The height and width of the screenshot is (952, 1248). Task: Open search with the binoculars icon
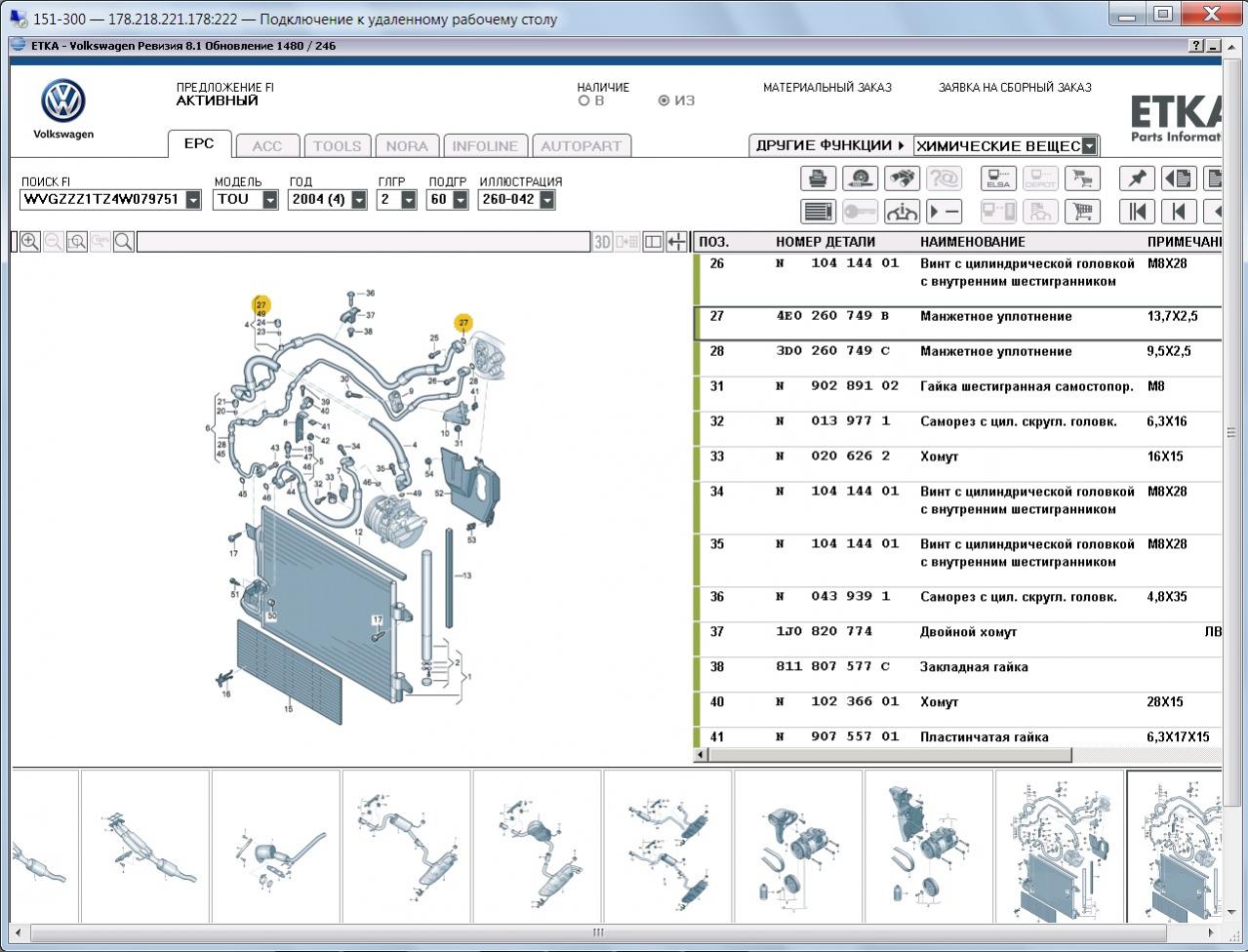pos(902,178)
